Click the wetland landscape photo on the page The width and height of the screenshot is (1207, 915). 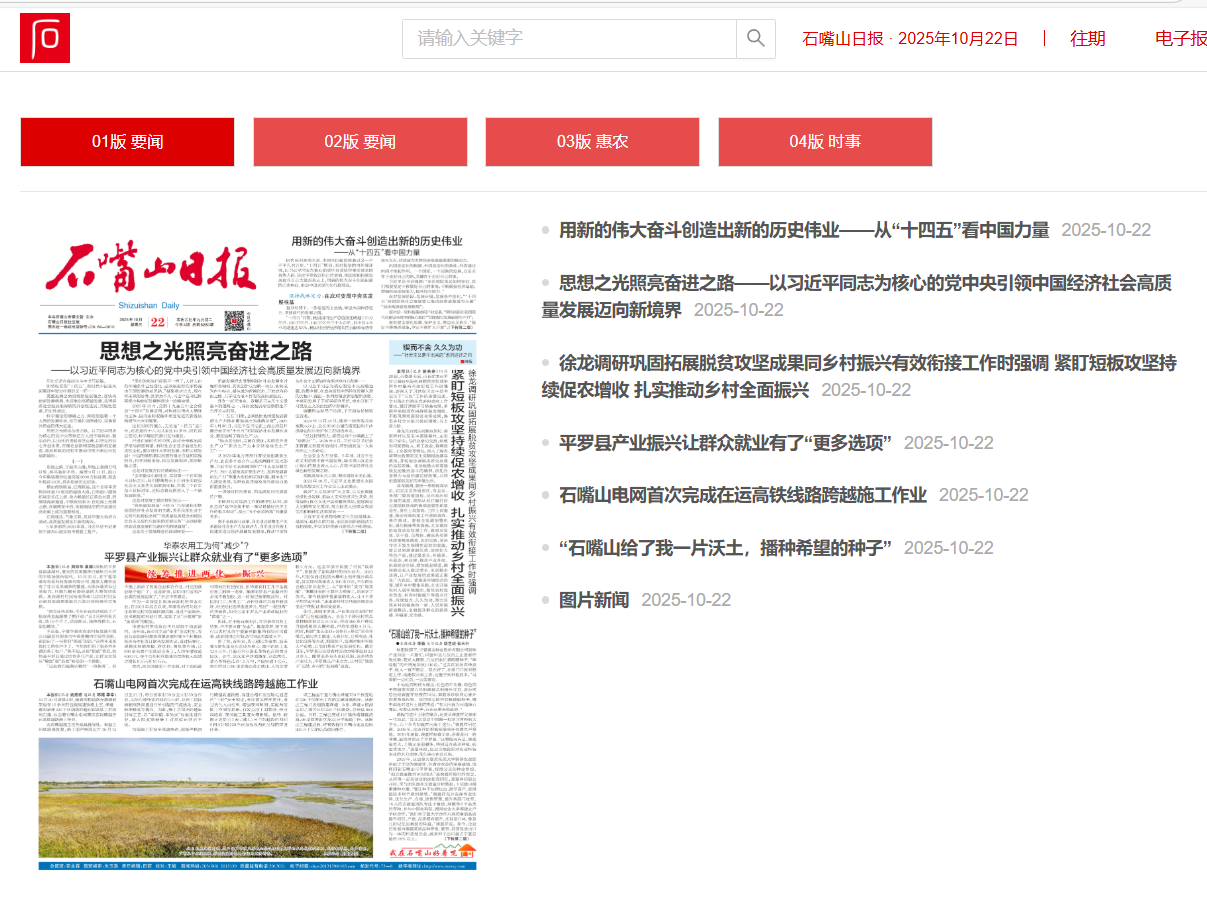205,790
